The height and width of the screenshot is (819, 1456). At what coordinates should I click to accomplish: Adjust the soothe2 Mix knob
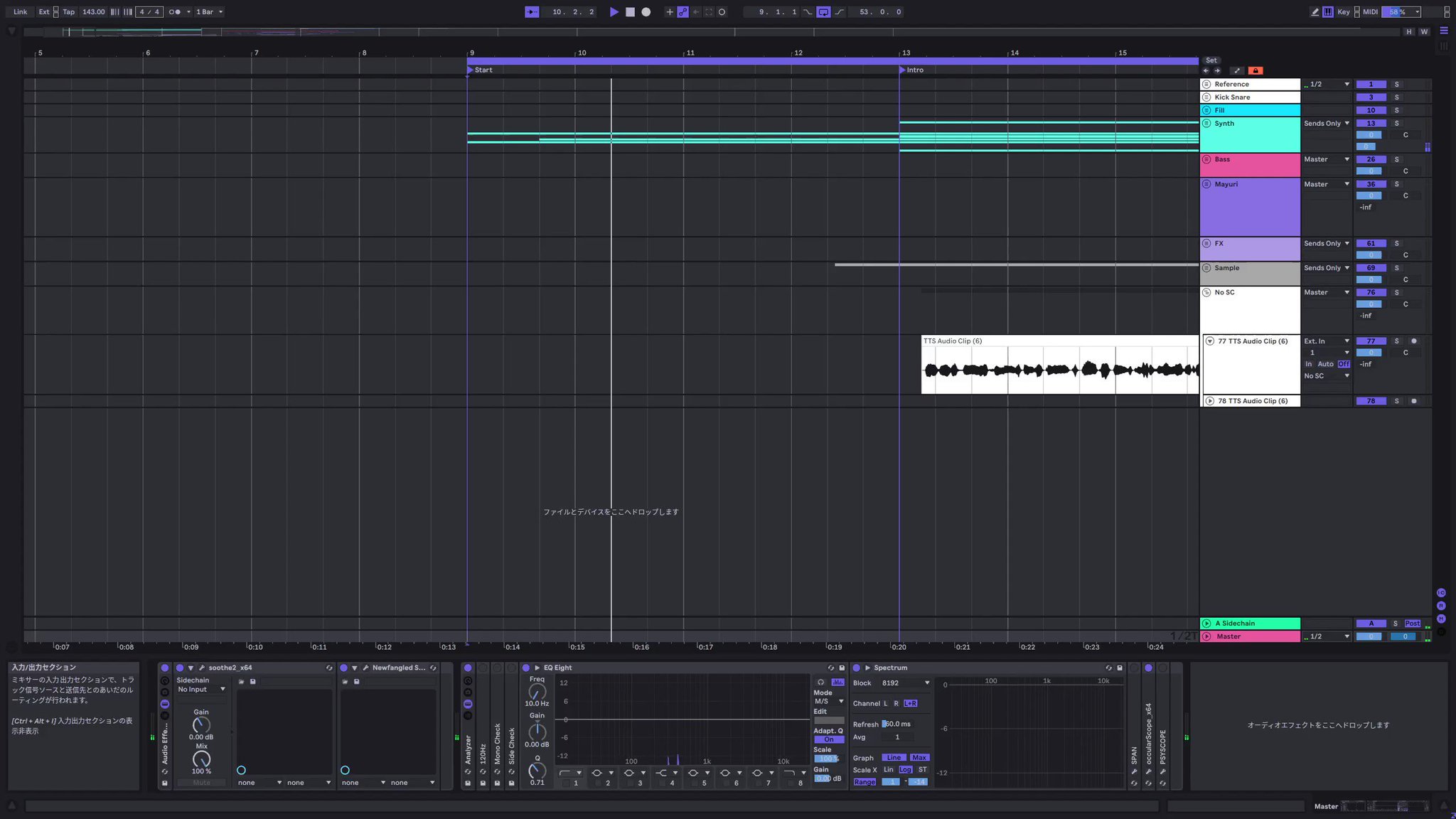tap(201, 759)
